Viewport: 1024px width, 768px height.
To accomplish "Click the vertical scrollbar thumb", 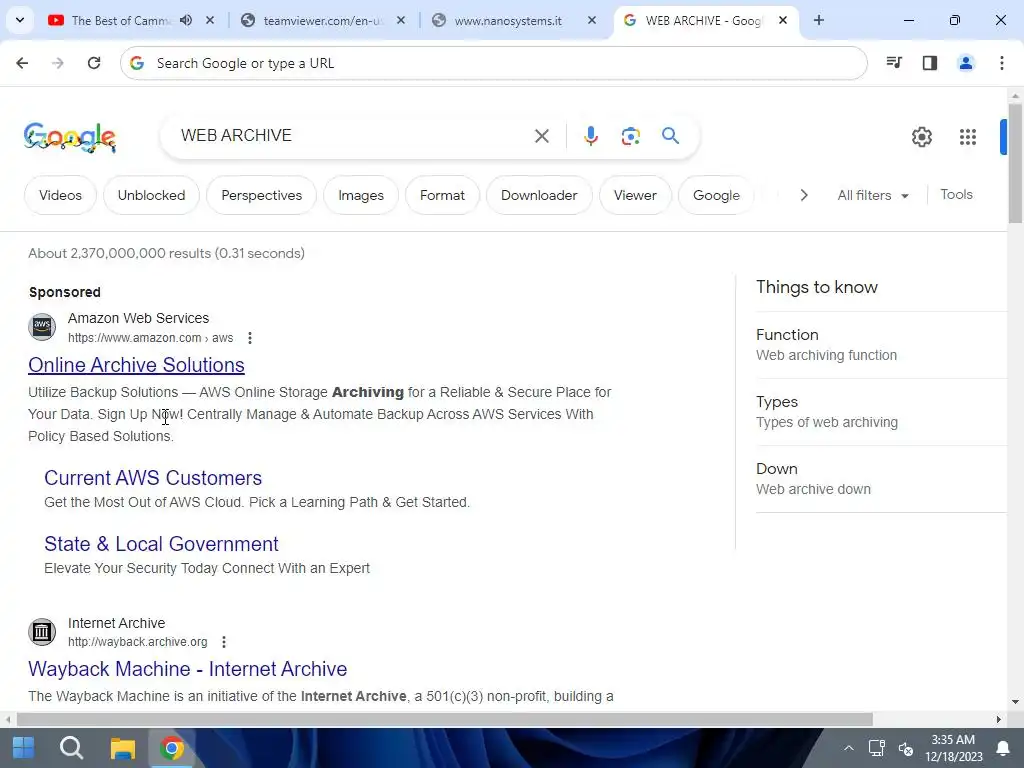I will (1015, 163).
